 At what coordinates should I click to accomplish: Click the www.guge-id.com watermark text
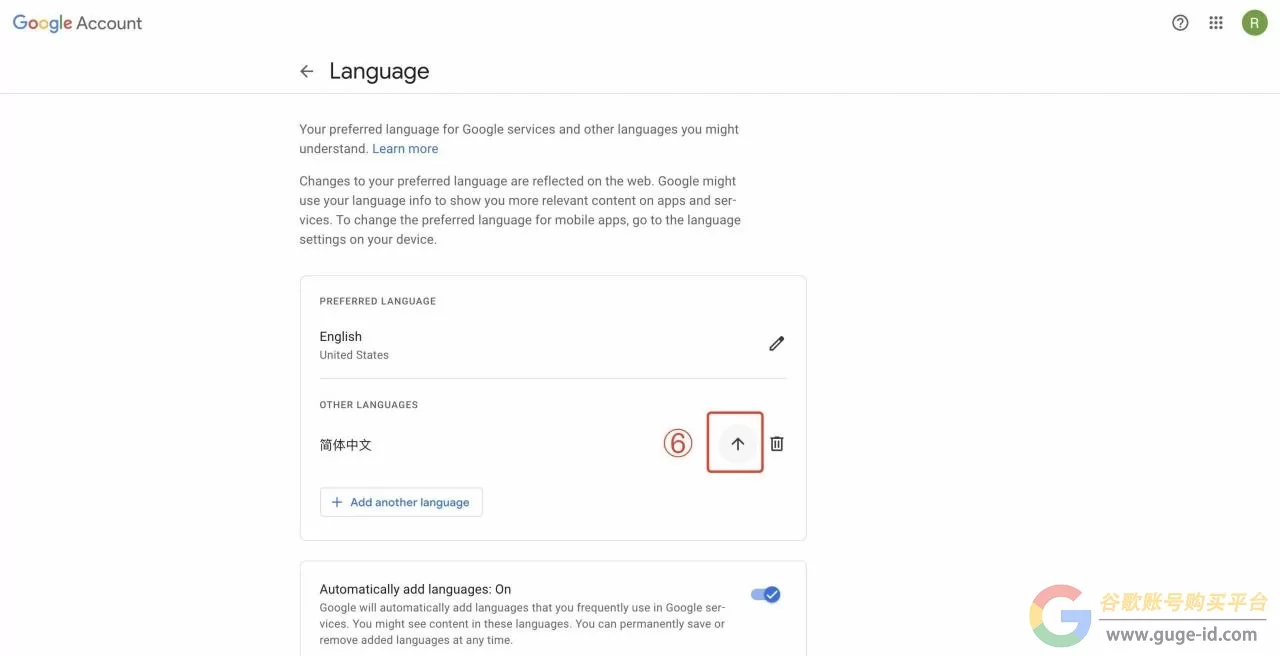pyautogui.click(x=1181, y=635)
